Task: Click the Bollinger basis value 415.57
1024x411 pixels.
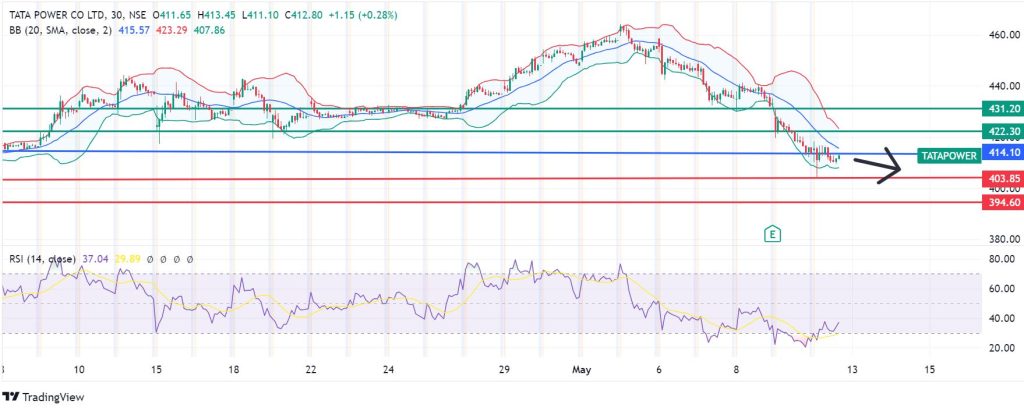Action: click(x=135, y=30)
